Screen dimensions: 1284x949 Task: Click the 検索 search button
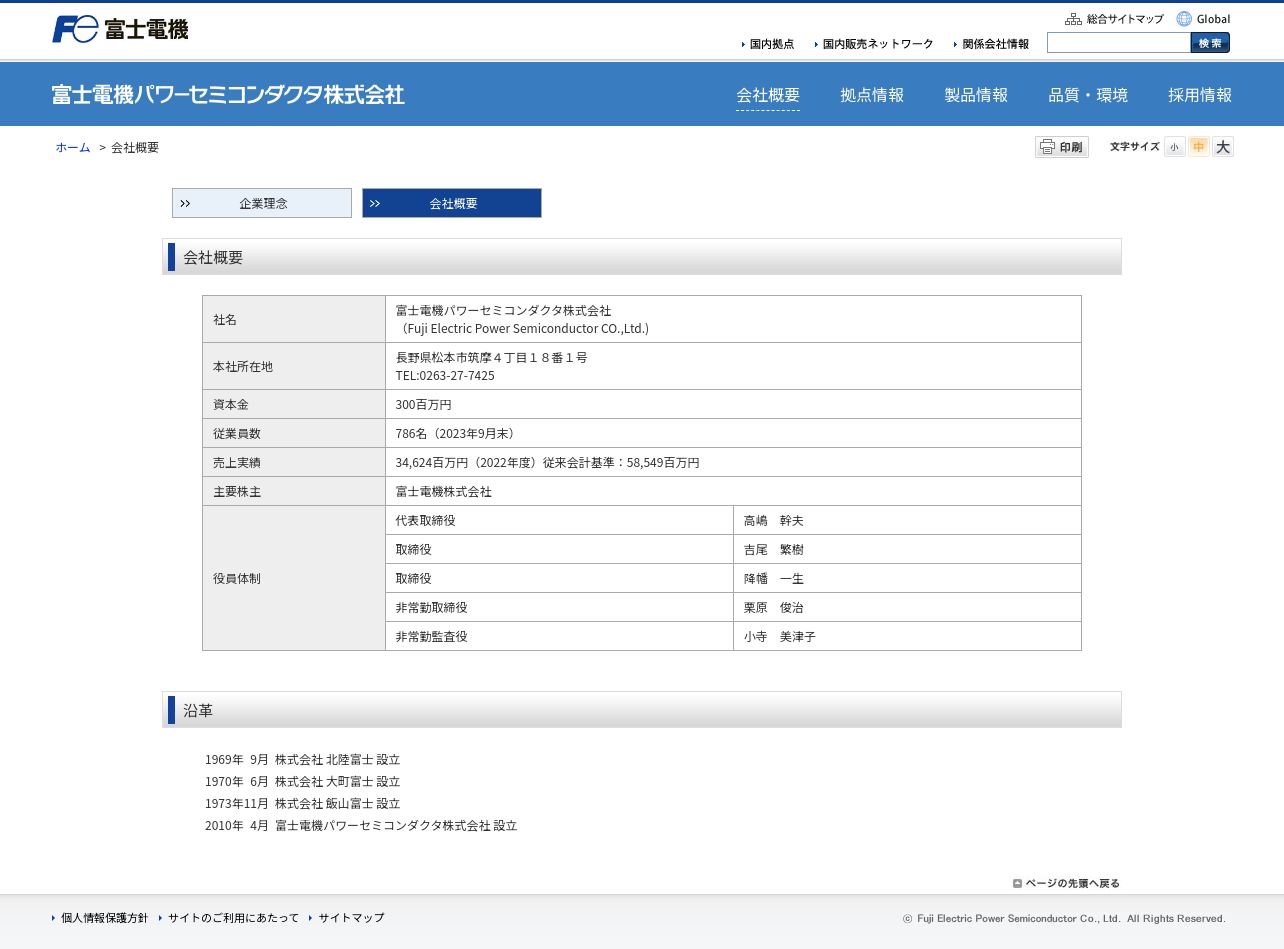tap(1210, 43)
